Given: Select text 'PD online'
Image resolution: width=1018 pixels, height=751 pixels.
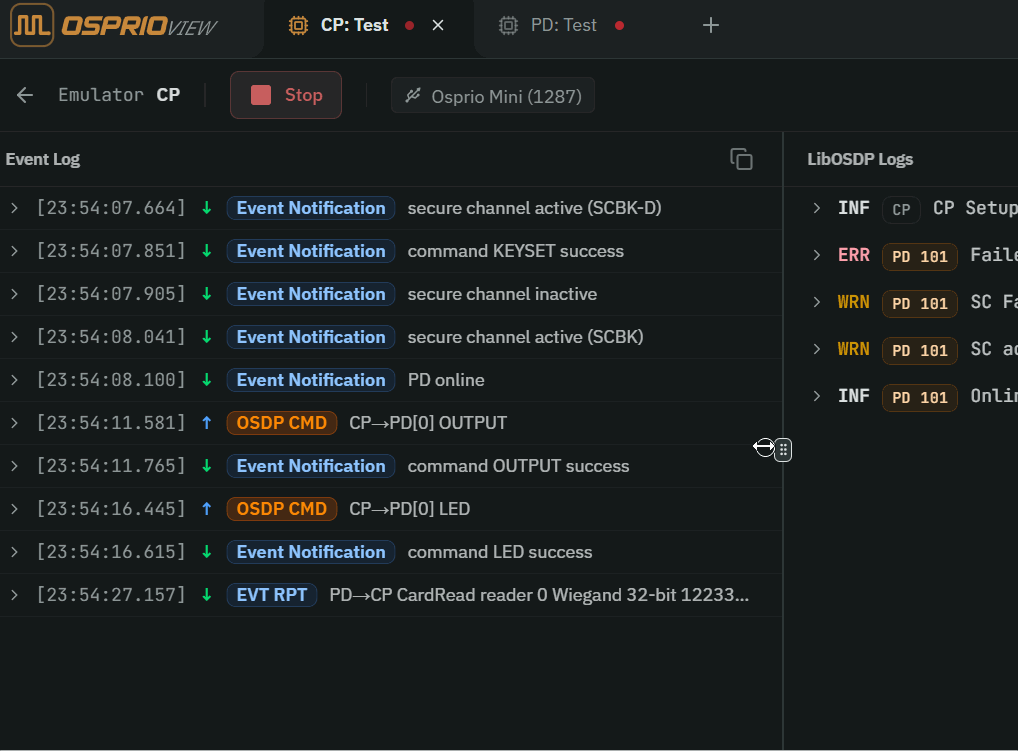Looking at the screenshot, I should pos(446,380).
